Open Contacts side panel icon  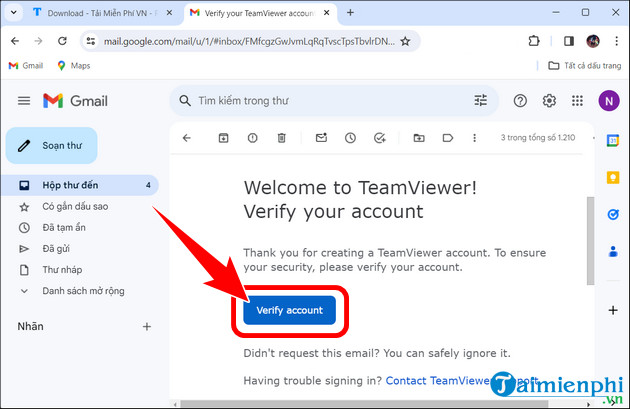[613, 252]
